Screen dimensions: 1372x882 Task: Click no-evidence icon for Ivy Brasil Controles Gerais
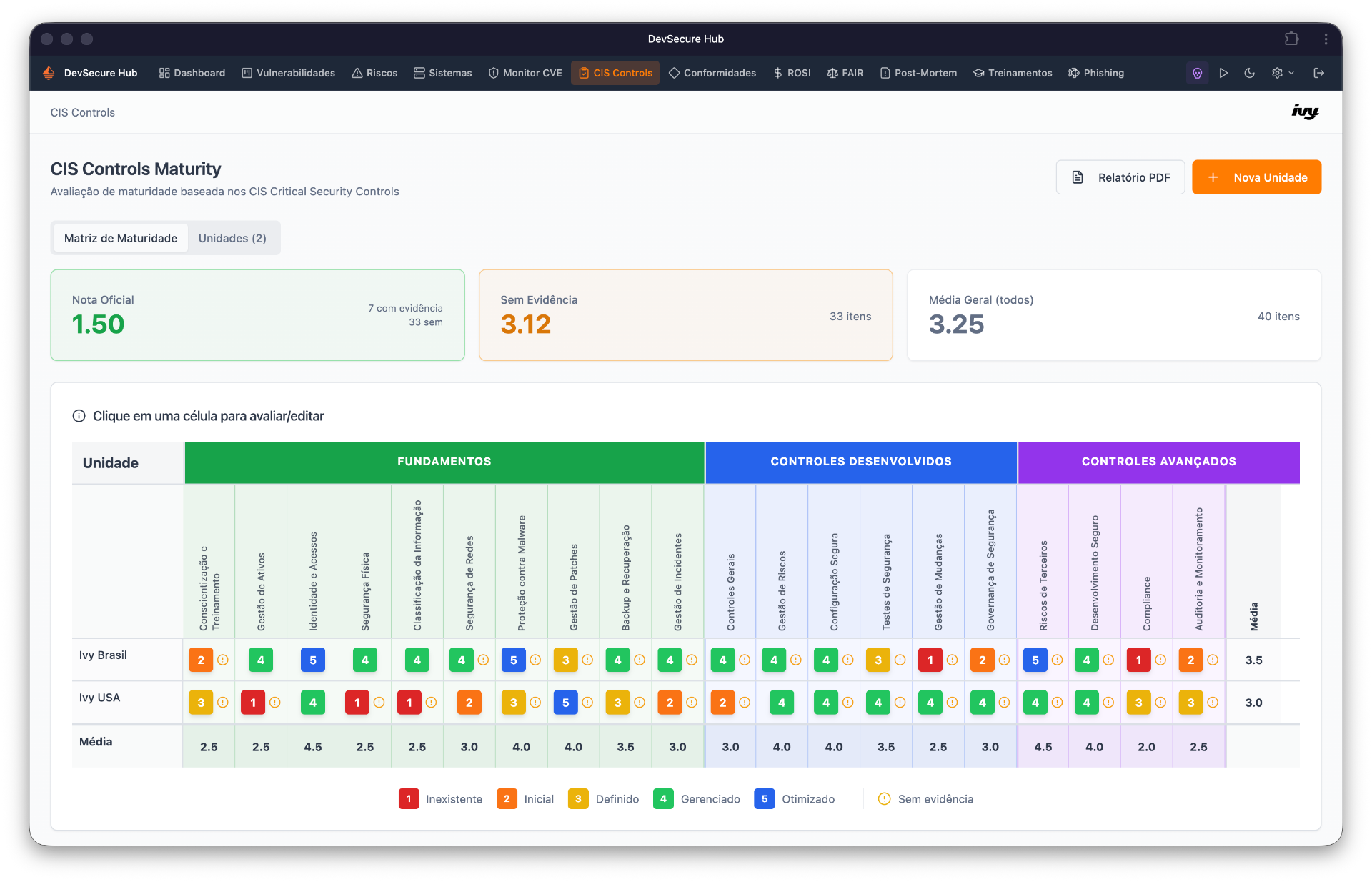pyautogui.click(x=745, y=660)
